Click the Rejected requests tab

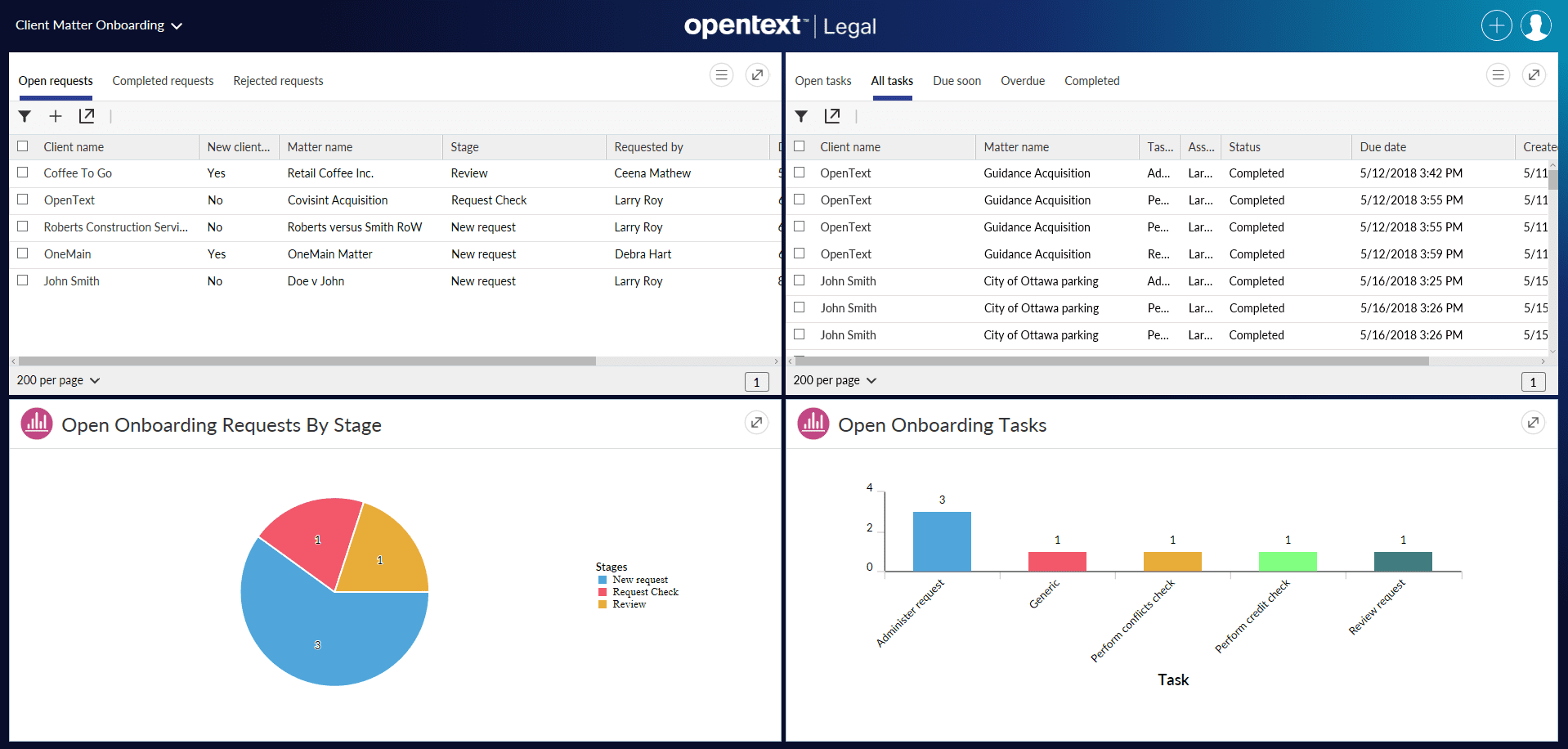[x=278, y=80]
